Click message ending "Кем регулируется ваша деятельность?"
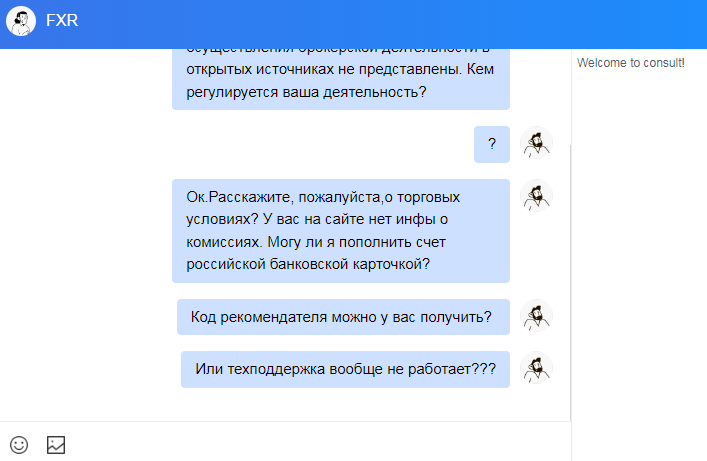 coord(341,82)
